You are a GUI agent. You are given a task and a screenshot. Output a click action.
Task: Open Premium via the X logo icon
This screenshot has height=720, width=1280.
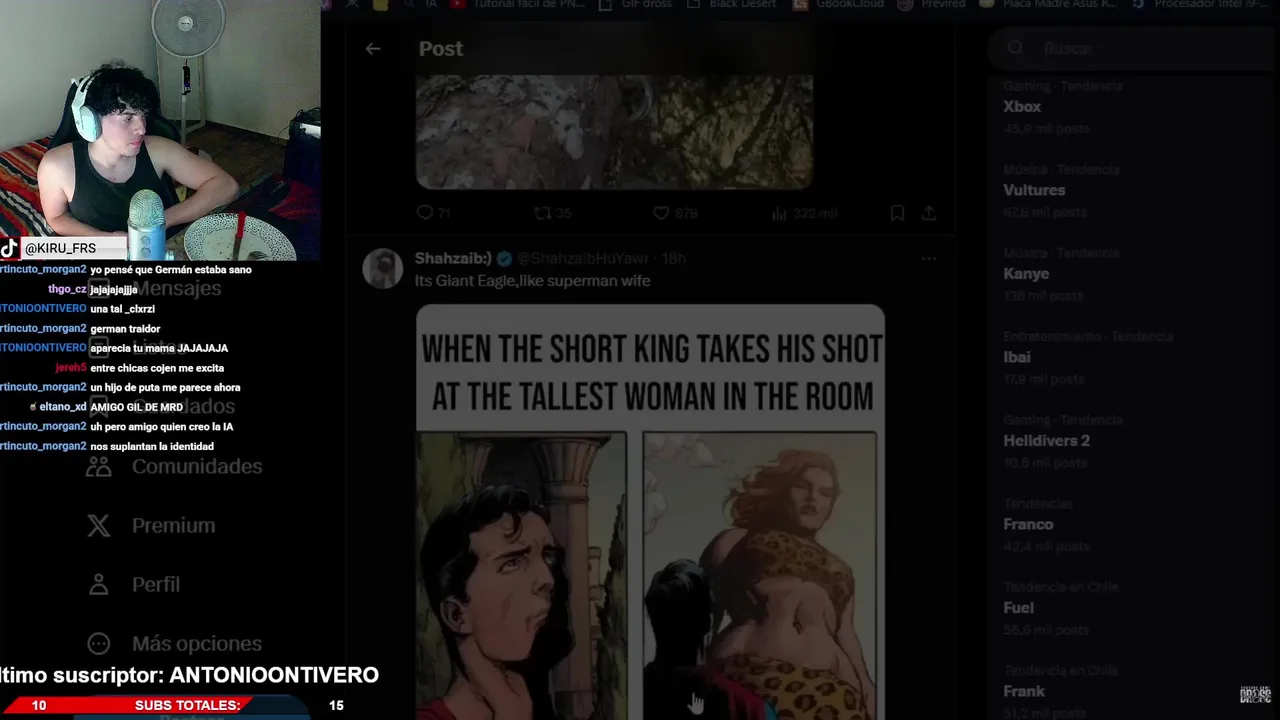98,525
